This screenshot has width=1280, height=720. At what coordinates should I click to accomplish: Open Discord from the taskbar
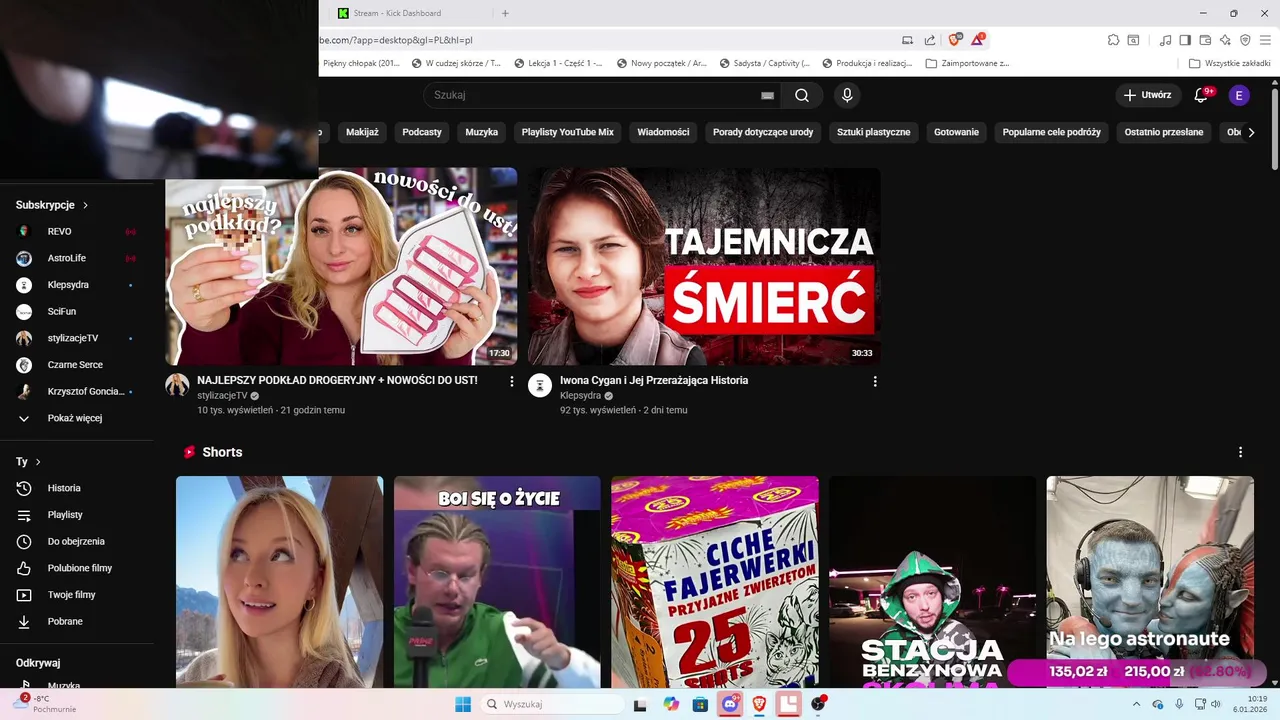[x=730, y=704]
